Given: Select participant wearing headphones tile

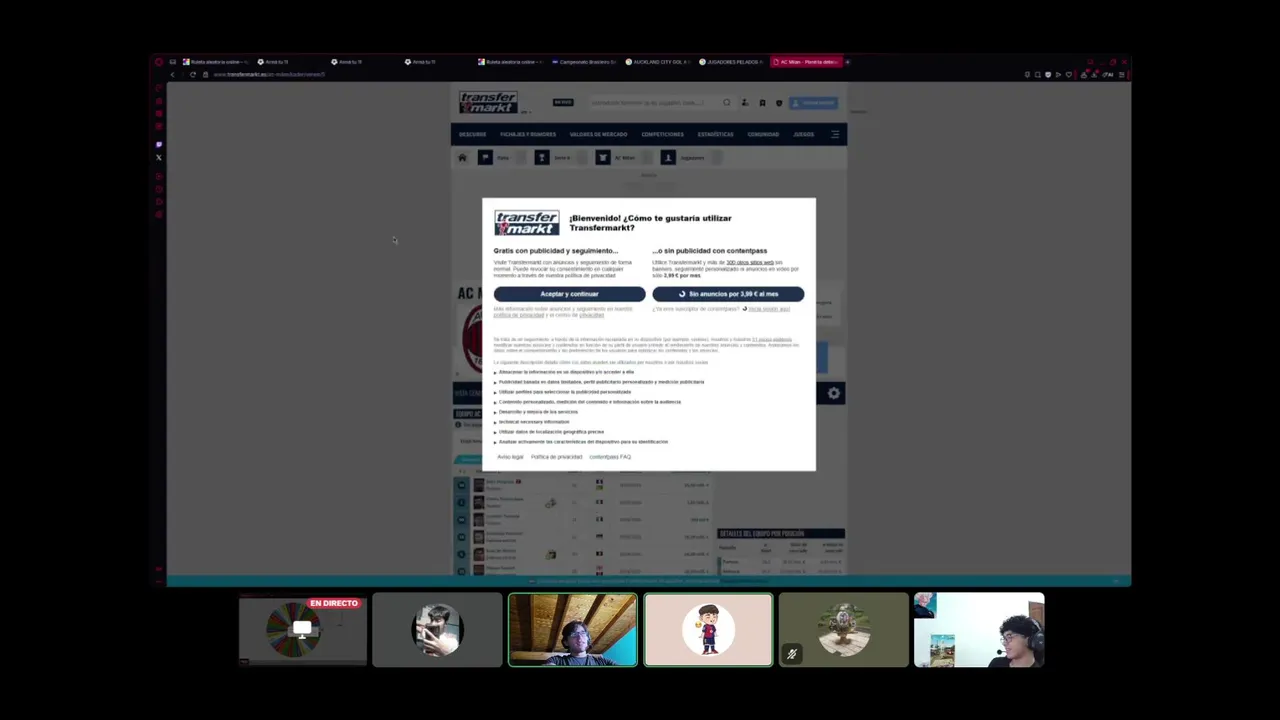Looking at the screenshot, I should [x=979, y=630].
